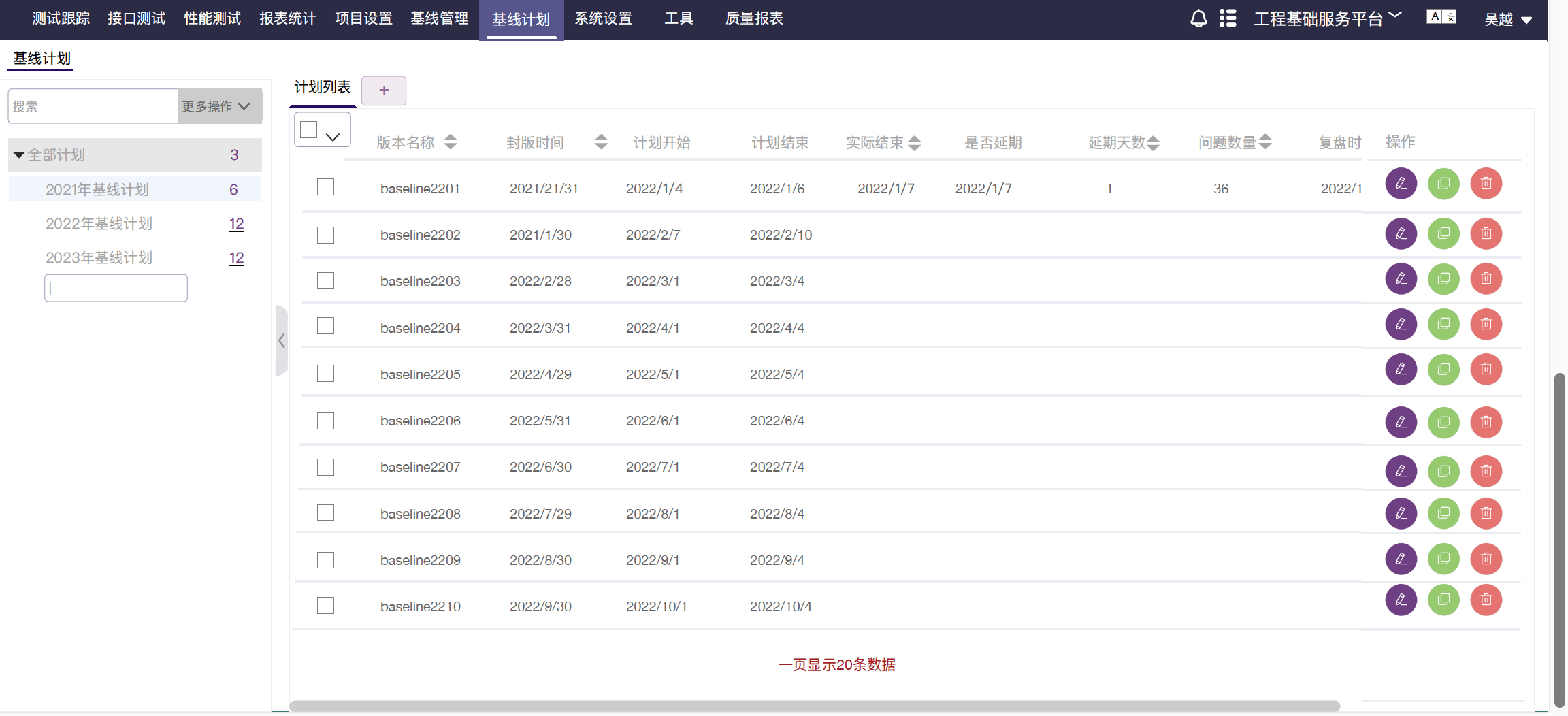Open the 更多操作 dropdown

click(x=219, y=106)
